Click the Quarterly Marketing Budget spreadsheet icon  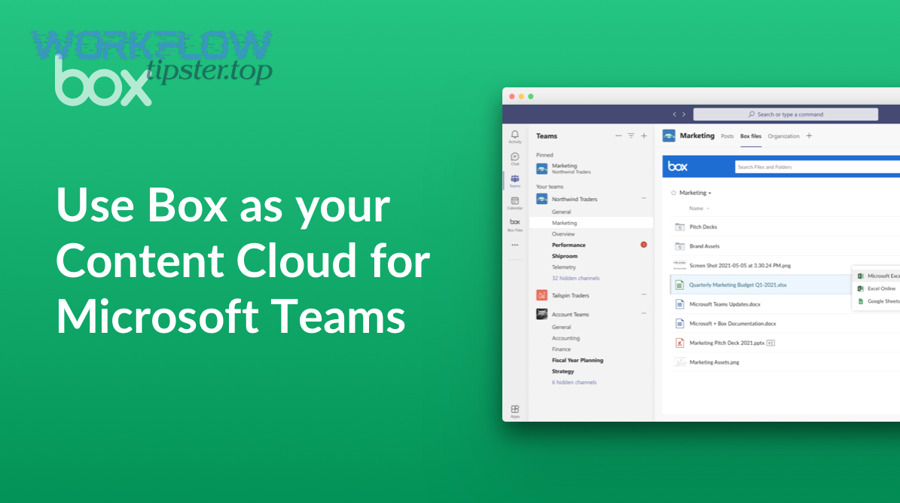(x=680, y=285)
